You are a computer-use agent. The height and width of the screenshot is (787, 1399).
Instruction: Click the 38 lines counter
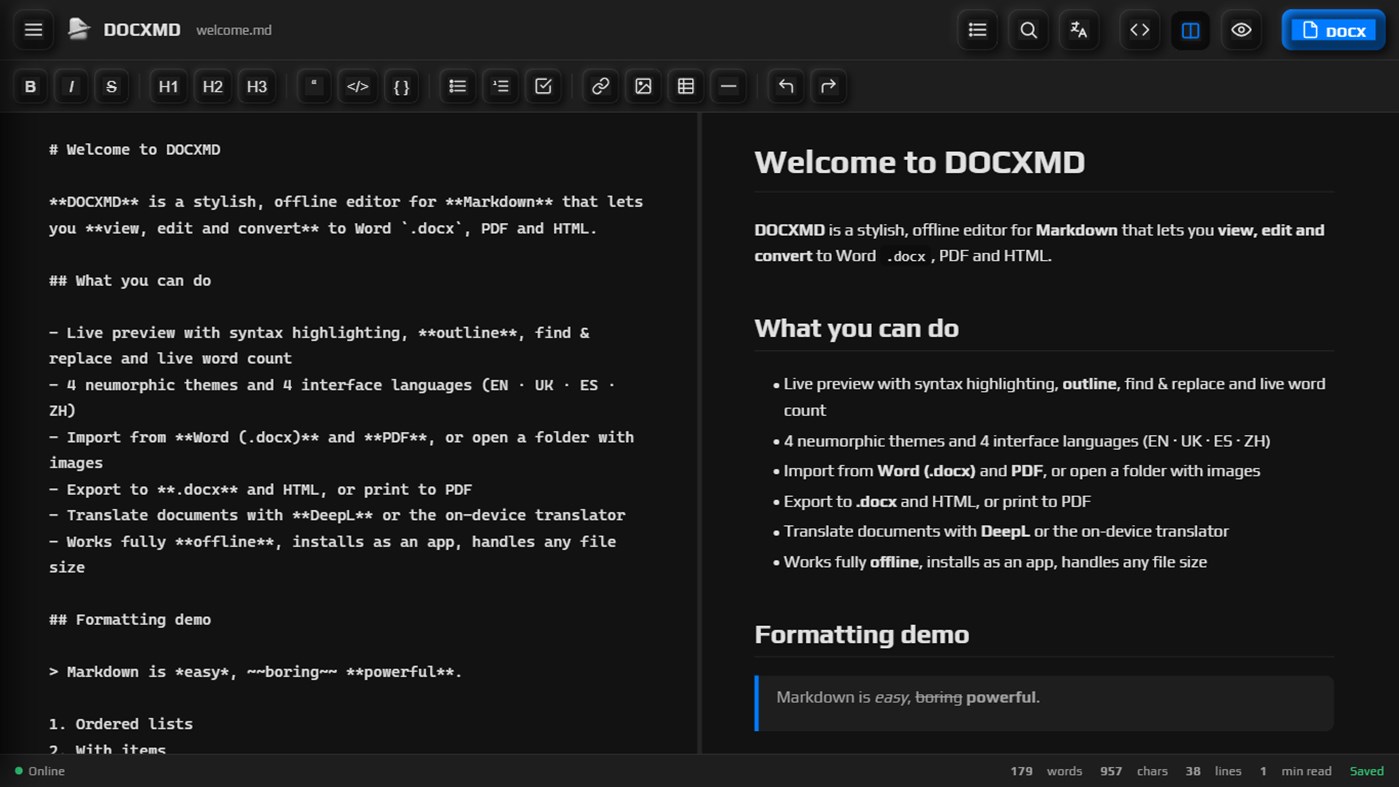click(1213, 771)
